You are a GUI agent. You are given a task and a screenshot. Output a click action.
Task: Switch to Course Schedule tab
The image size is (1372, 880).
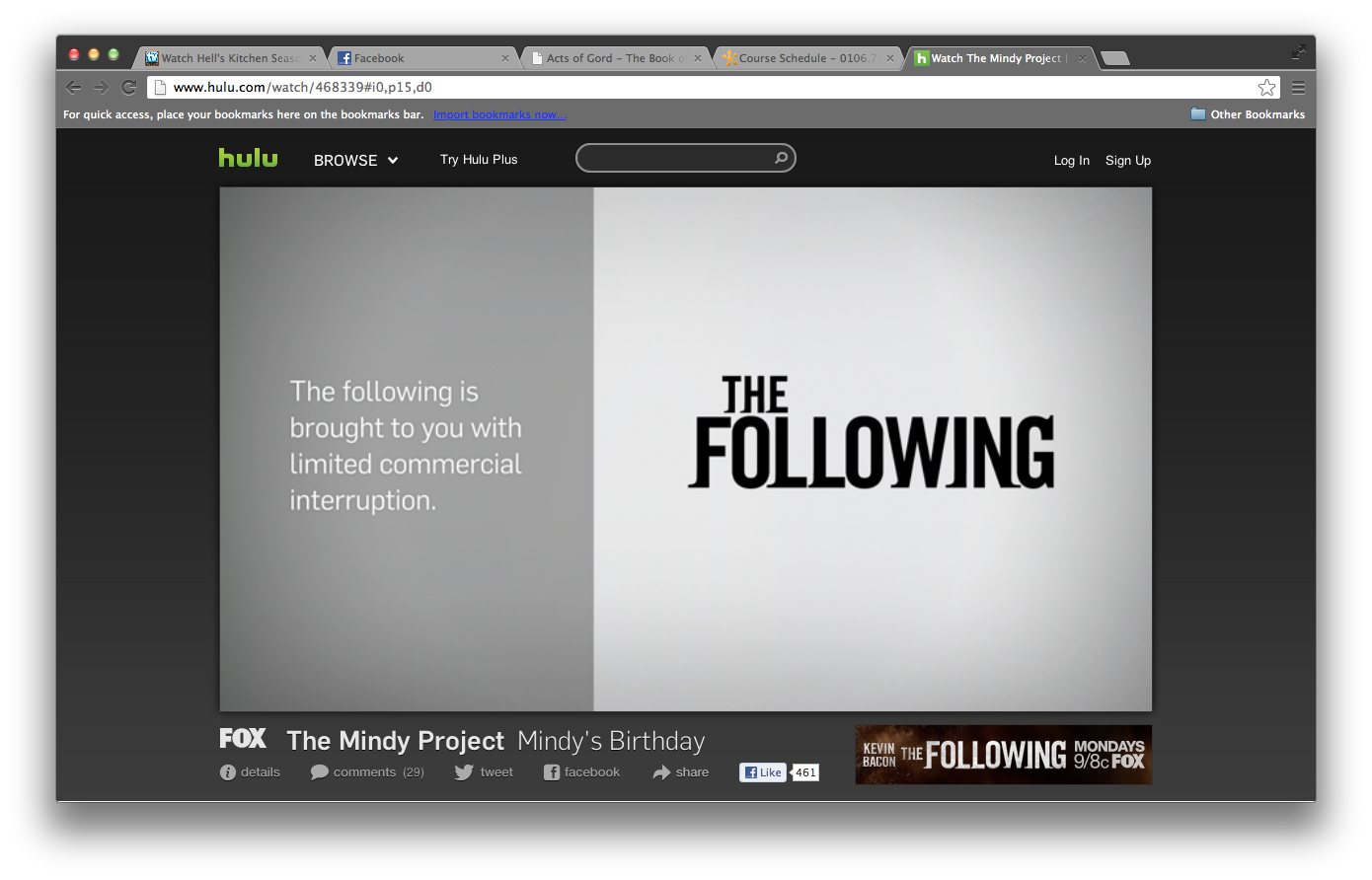[x=804, y=58]
